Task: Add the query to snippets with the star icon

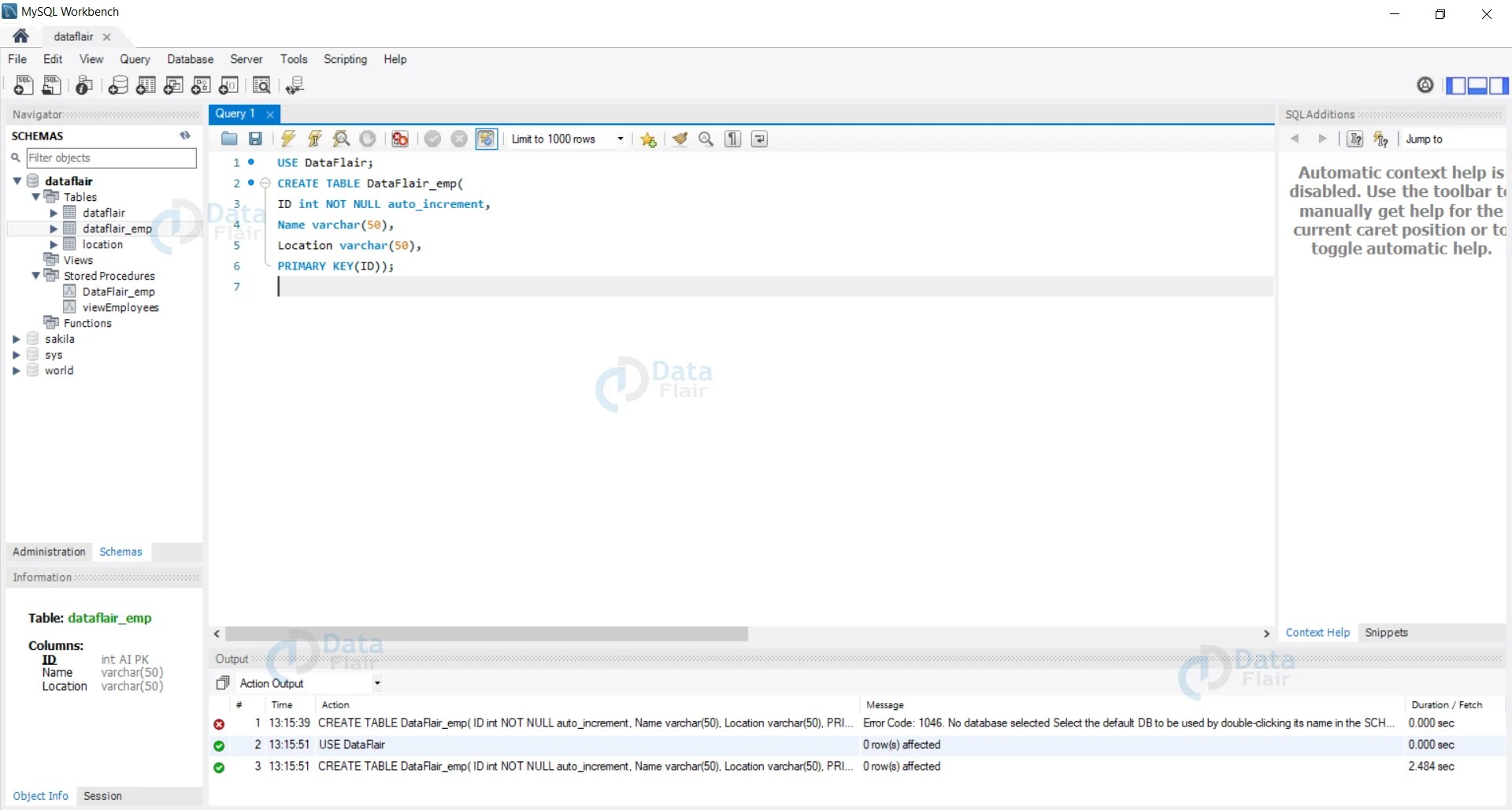Action: (647, 139)
